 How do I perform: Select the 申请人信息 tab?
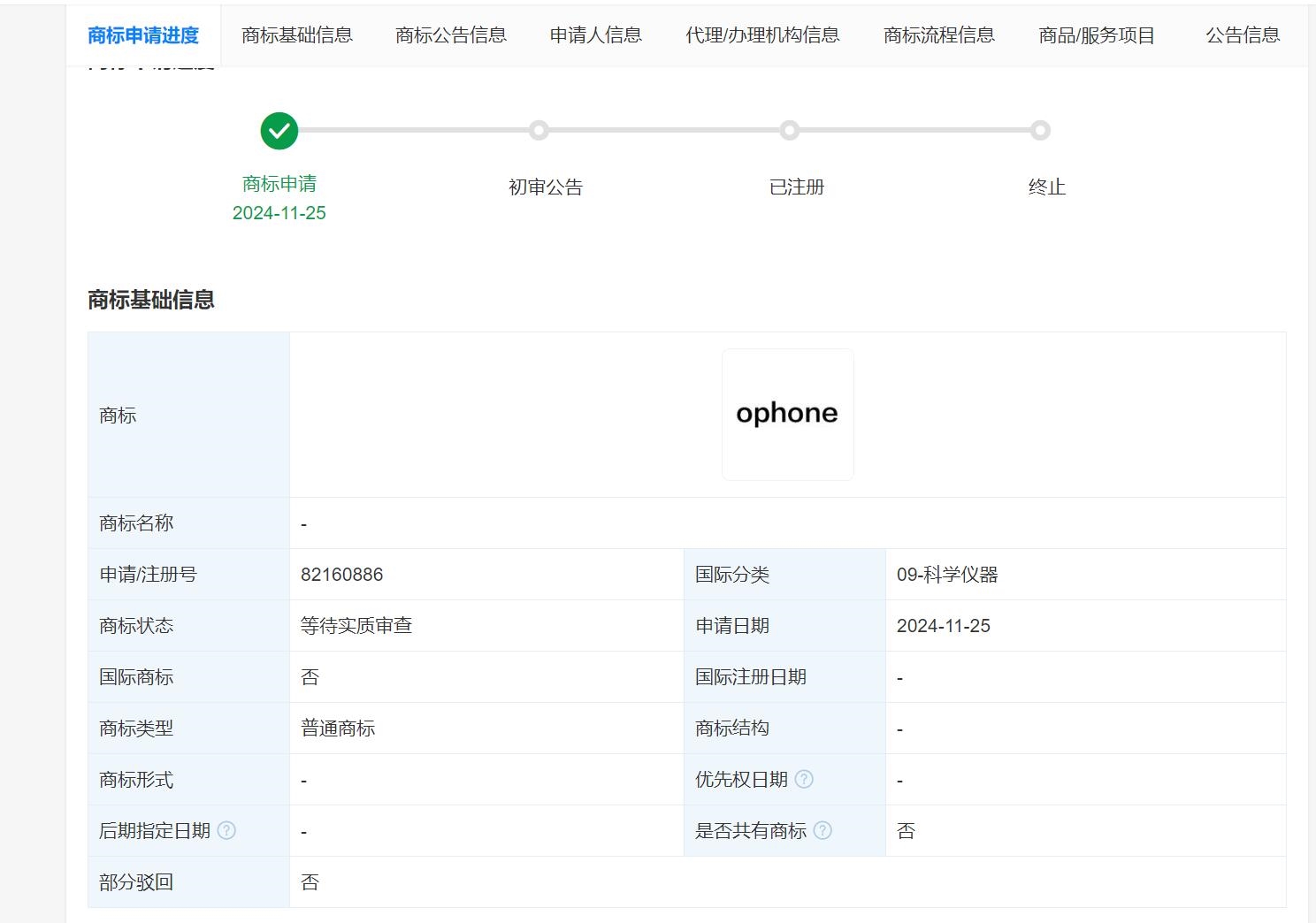pyautogui.click(x=596, y=35)
